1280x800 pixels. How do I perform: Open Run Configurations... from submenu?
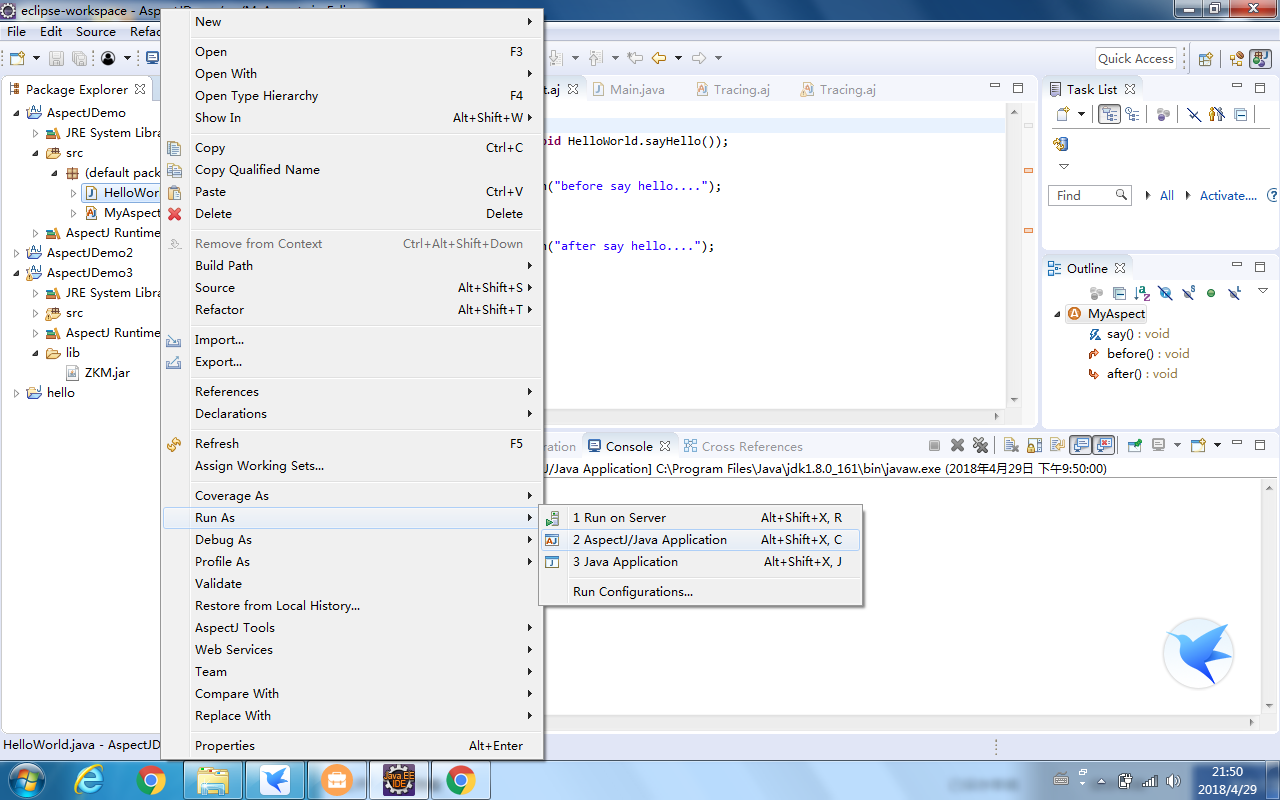pyautogui.click(x=700, y=592)
